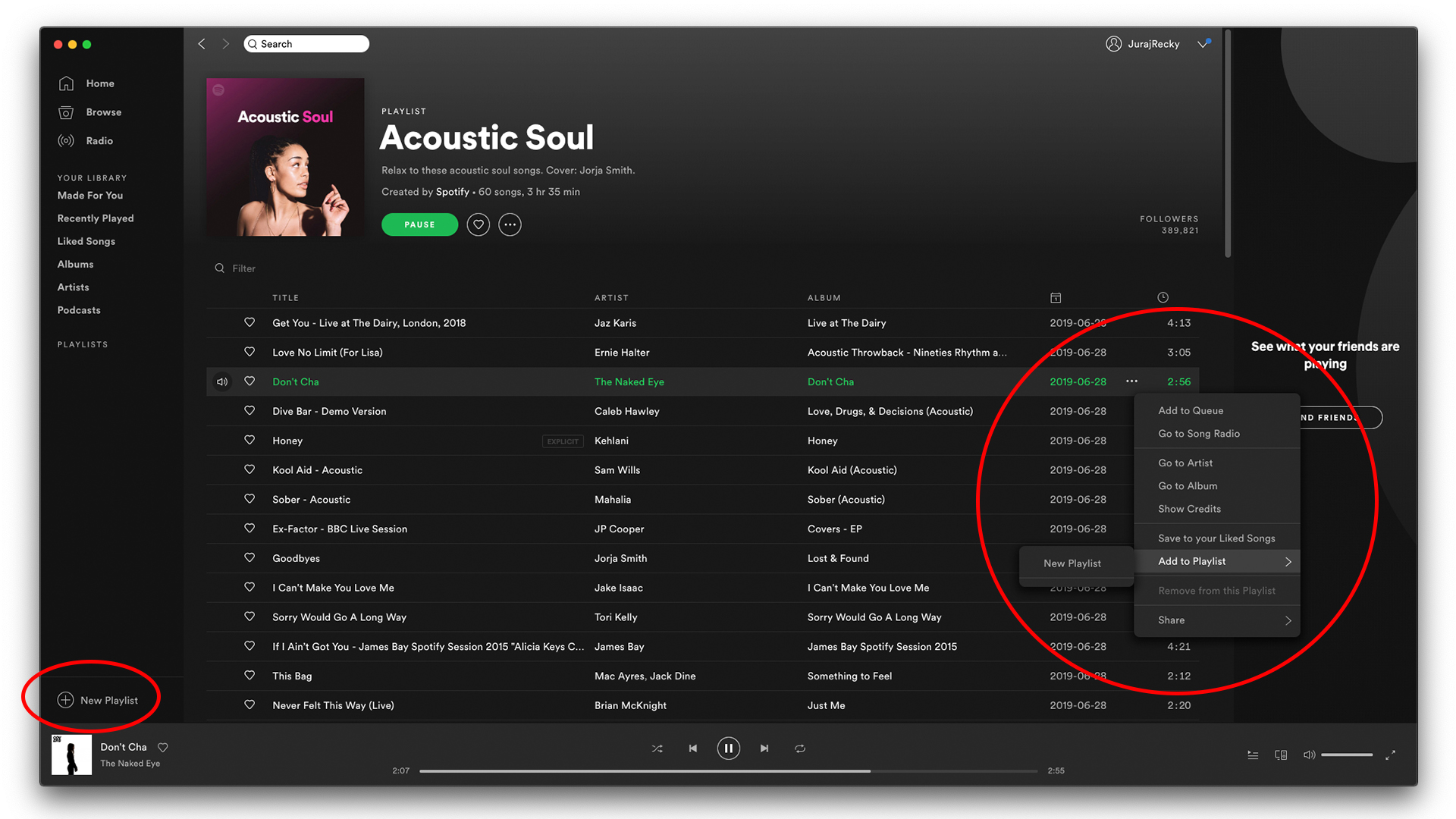
Task: Sort by date added calendar icon
Action: tap(1056, 298)
